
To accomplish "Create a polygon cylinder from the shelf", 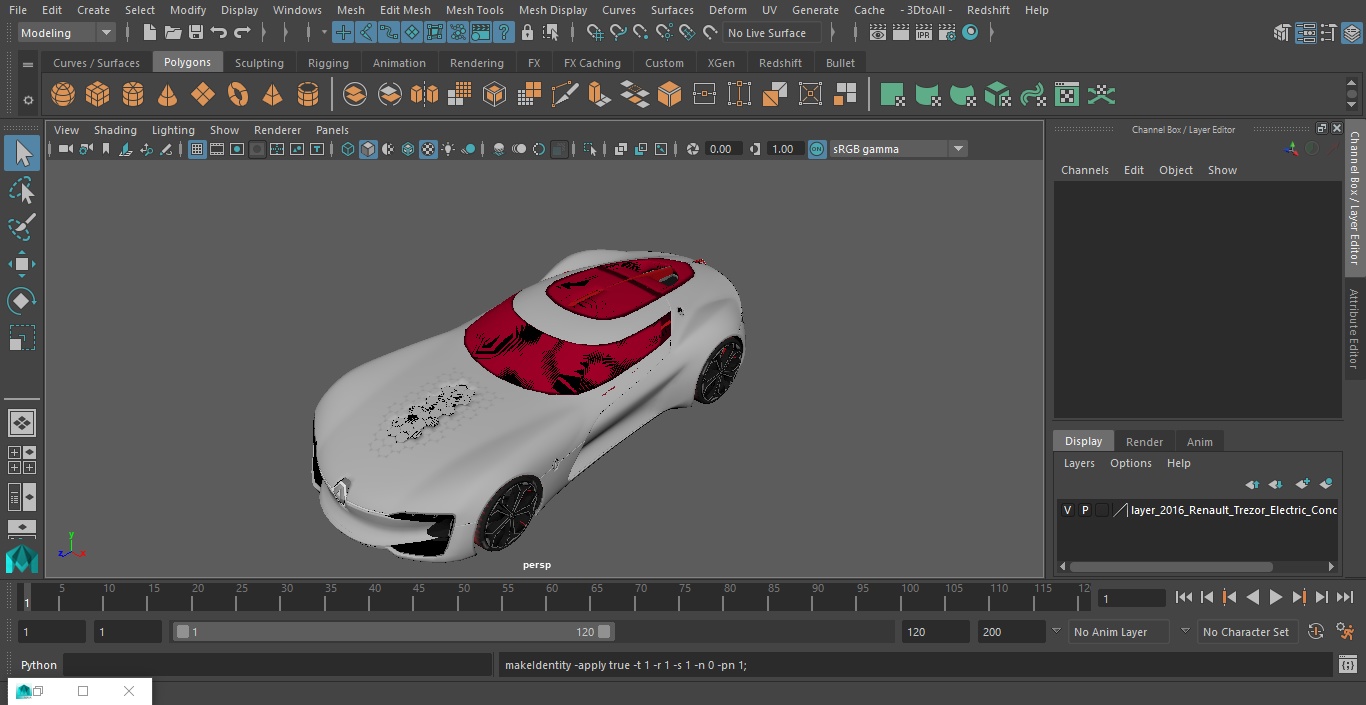I will pyautogui.click(x=133, y=95).
